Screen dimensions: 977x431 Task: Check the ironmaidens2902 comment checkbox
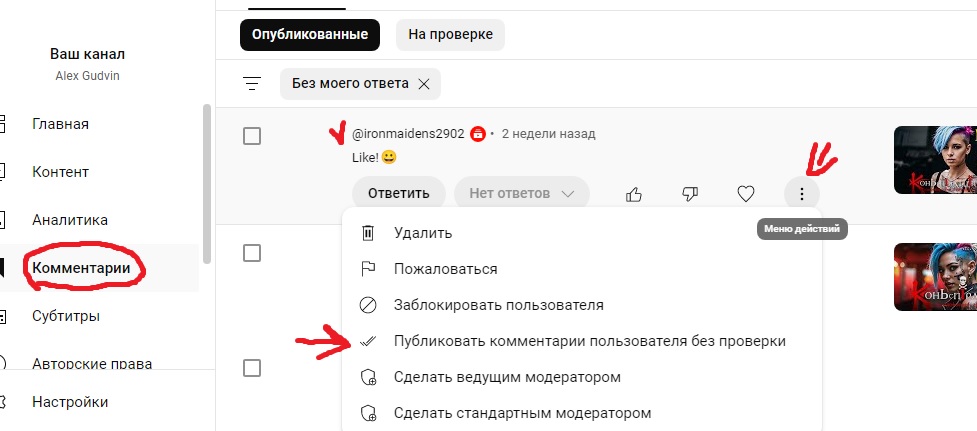point(252,136)
